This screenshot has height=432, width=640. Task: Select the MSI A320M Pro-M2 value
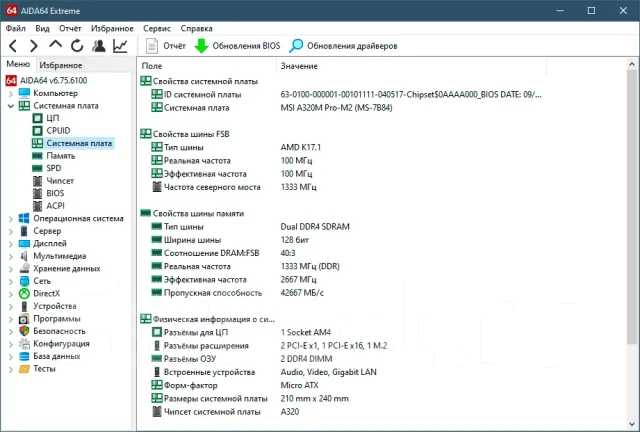click(336, 108)
